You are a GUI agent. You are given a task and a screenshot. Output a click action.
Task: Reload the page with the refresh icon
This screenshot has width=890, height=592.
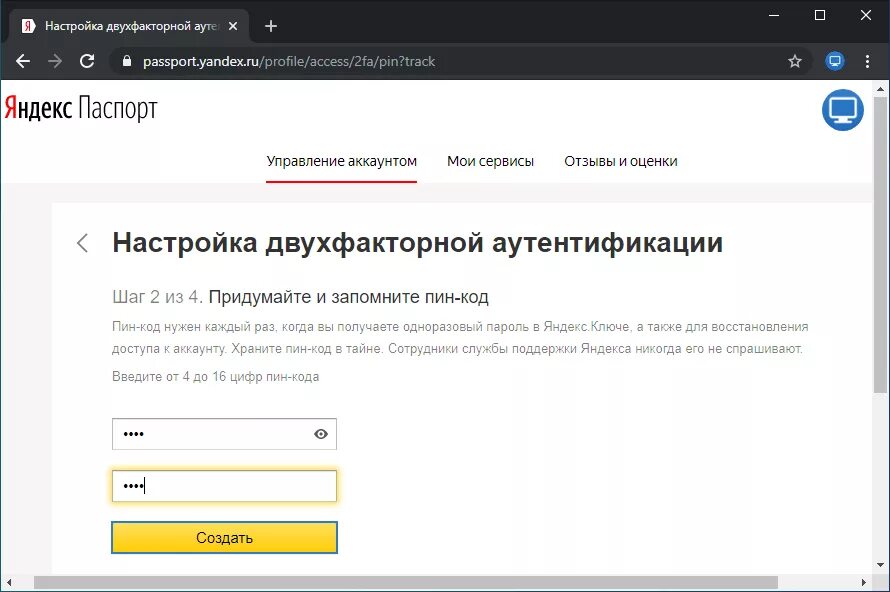[87, 61]
